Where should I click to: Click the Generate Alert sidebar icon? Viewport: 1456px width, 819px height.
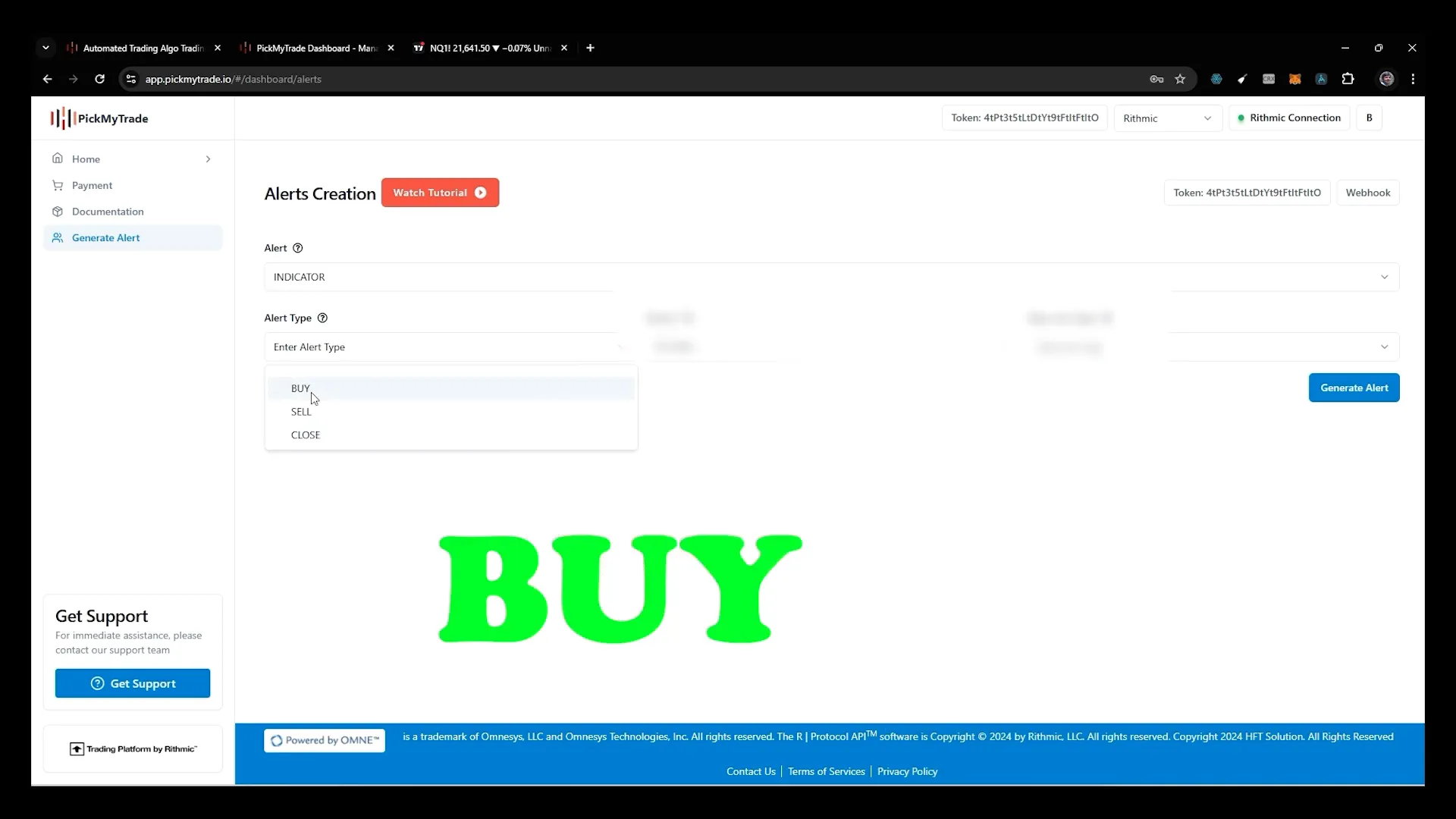(58, 237)
